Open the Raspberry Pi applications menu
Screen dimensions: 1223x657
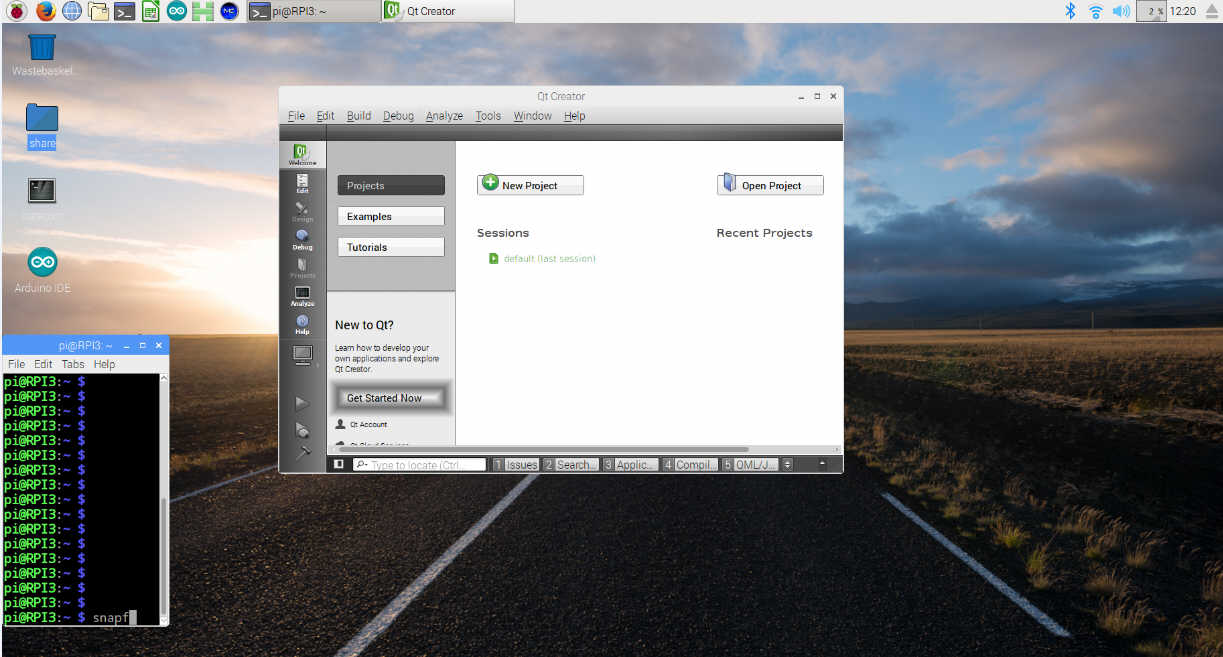17,11
